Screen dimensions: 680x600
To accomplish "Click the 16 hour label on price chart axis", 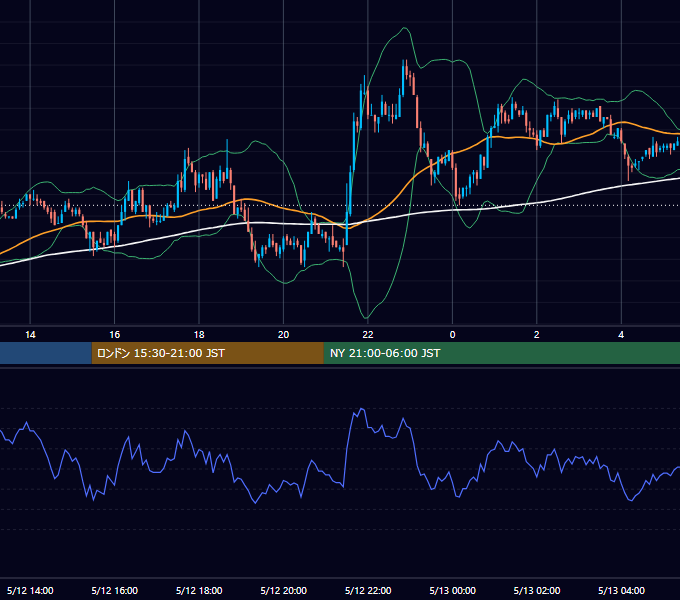I will tap(114, 335).
